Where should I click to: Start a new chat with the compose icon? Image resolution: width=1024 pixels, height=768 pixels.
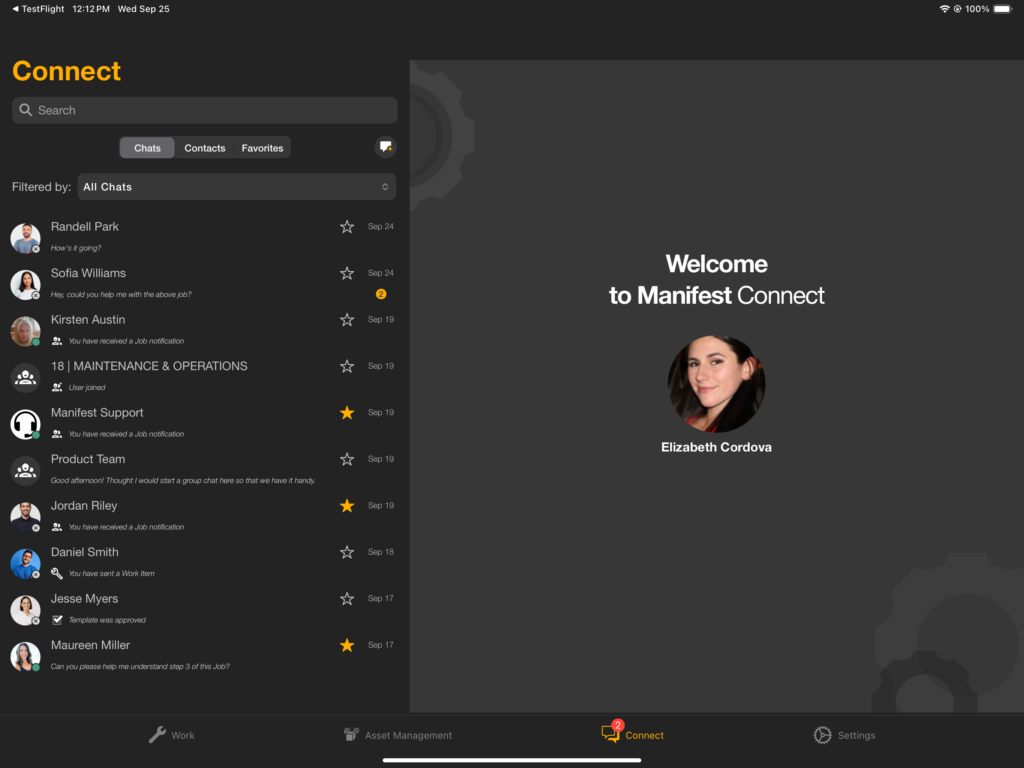click(x=386, y=147)
